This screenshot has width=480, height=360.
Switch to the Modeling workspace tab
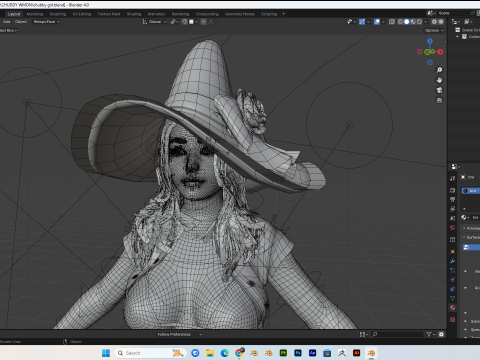pyautogui.click(x=35, y=14)
